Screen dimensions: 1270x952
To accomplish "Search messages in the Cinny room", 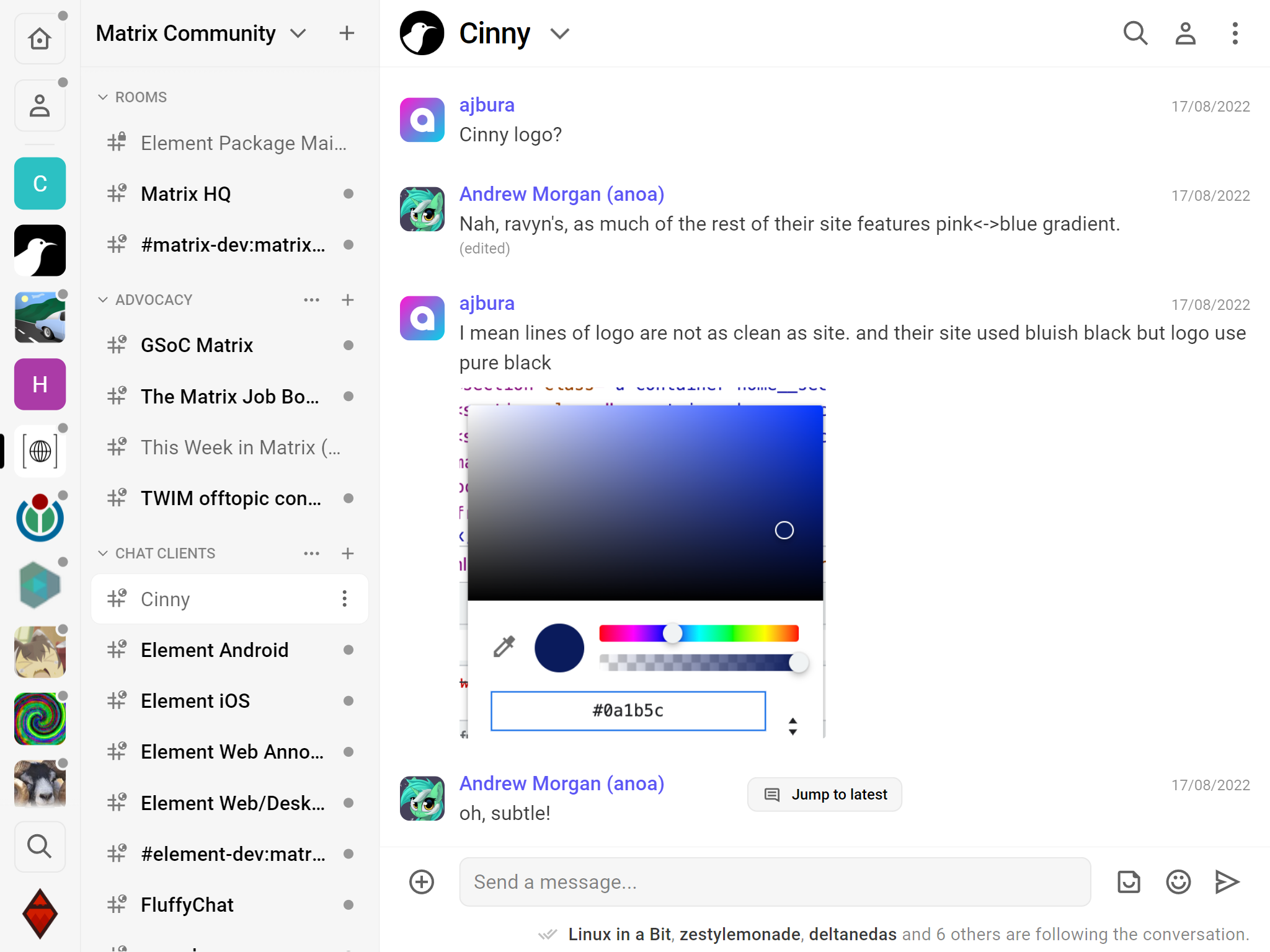I will [x=1135, y=33].
